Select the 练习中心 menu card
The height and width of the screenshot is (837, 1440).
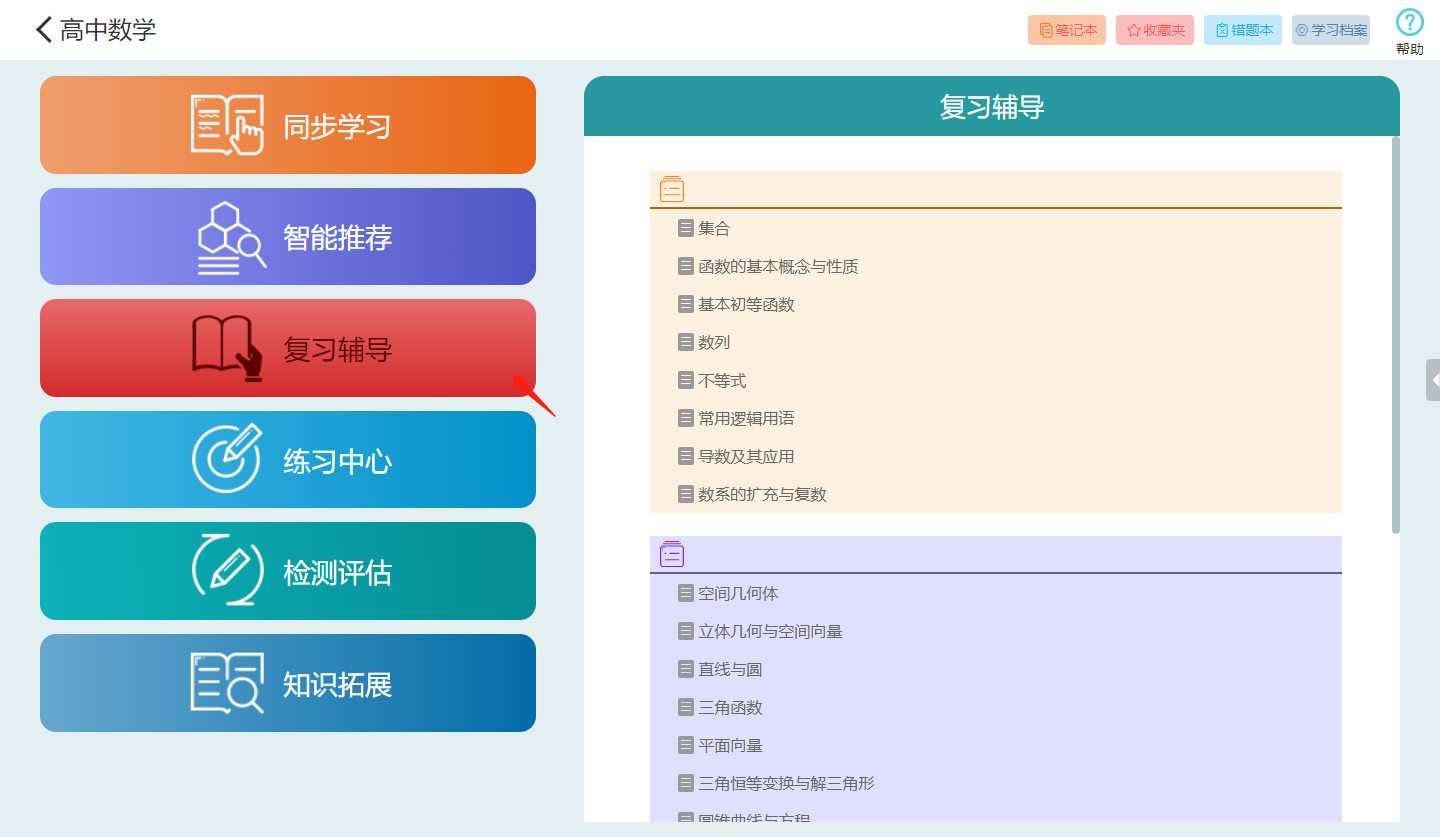click(288, 460)
